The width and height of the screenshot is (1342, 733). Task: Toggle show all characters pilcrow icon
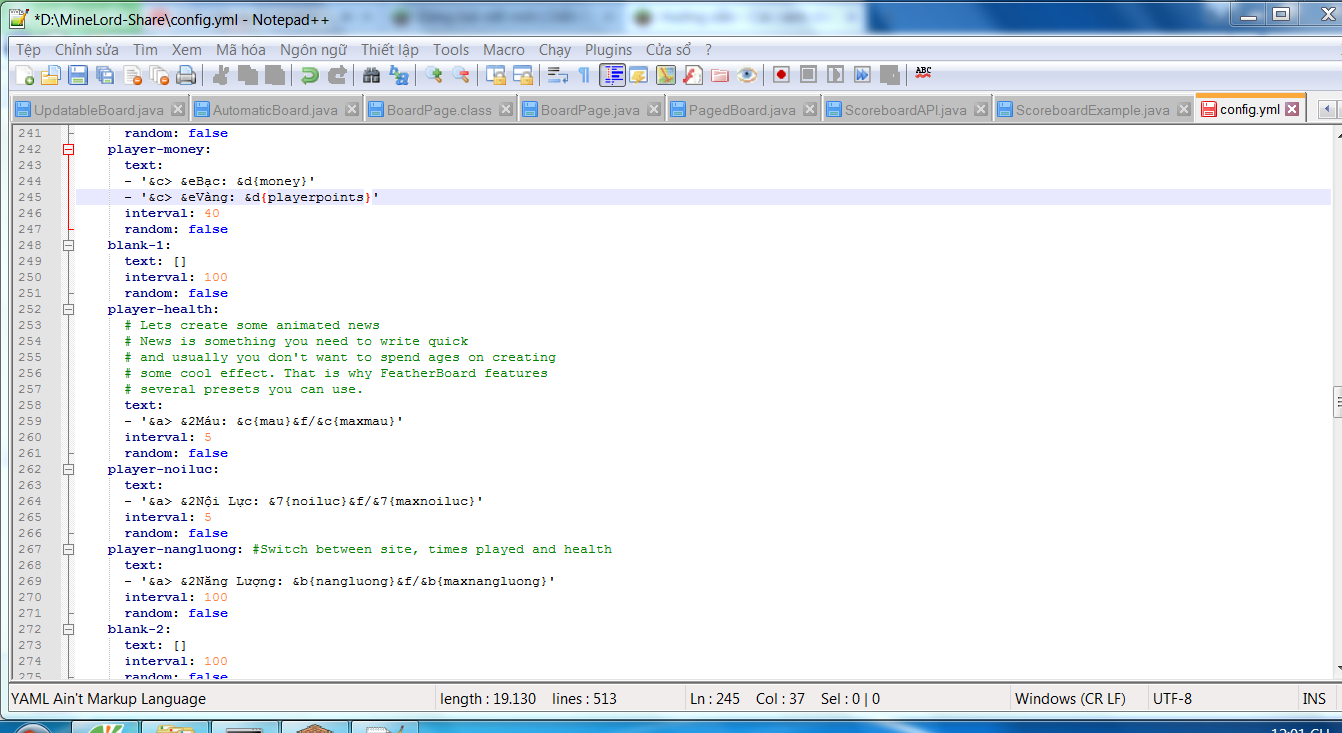coord(584,75)
